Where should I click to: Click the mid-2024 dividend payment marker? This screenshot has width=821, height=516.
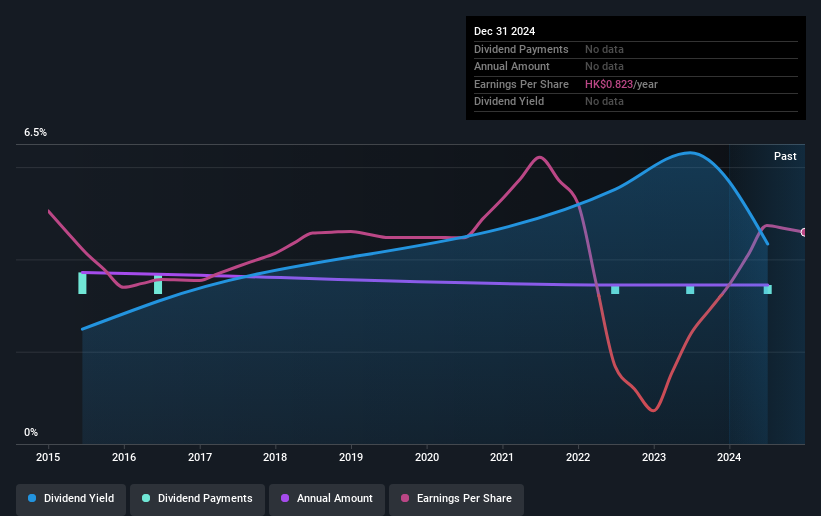[768, 289]
